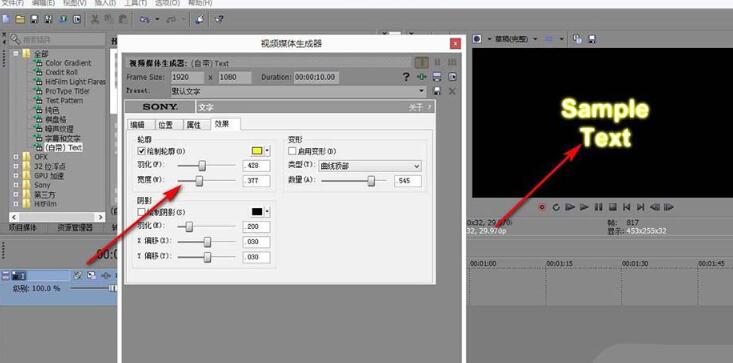The image size is (733, 363).
Task: Click the Duration field showing 00:00:10.00
Action: [x=316, y=77]
